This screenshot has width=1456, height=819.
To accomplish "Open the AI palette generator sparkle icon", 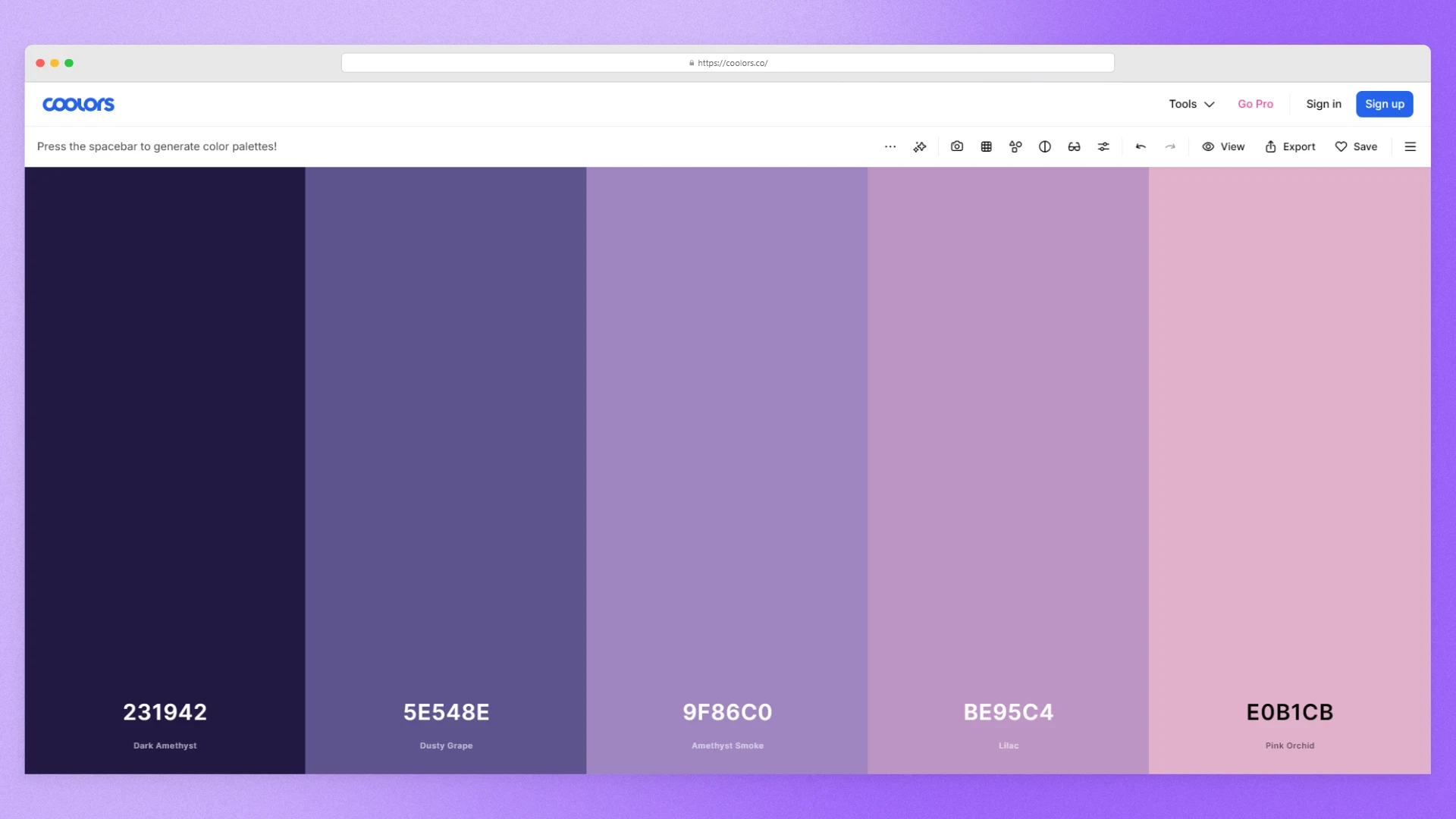I will [x=920, y=146].
